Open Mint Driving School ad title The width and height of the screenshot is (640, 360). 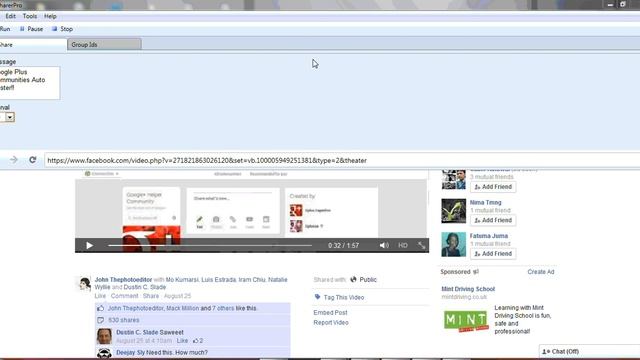[x=468, y=289]
